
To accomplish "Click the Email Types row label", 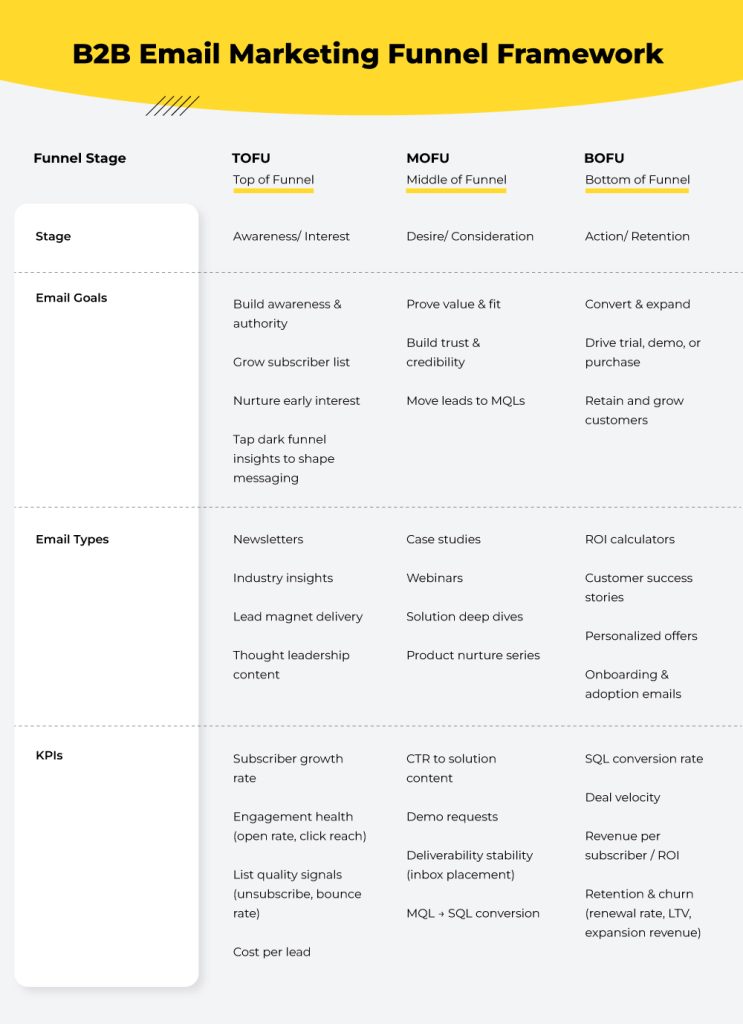I will pyautogui.click(x=72, y=539).
